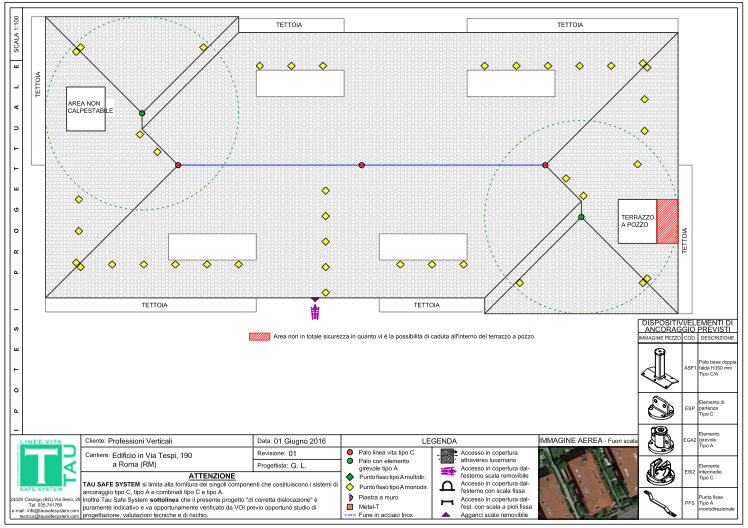Viewport: 748px width, 528px height.
Task: Click the 'Elemento di partenza Tipo C' description
Action: coord(711,408)
